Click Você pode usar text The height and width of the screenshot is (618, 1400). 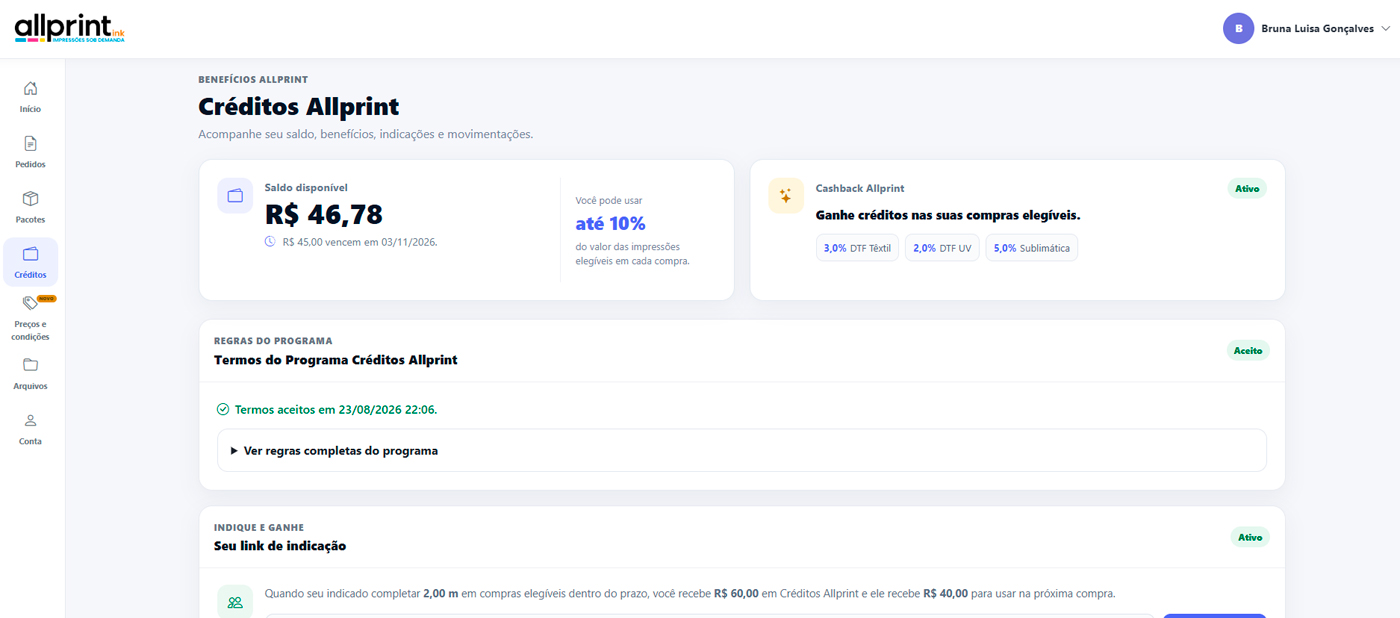coord(608,200)
